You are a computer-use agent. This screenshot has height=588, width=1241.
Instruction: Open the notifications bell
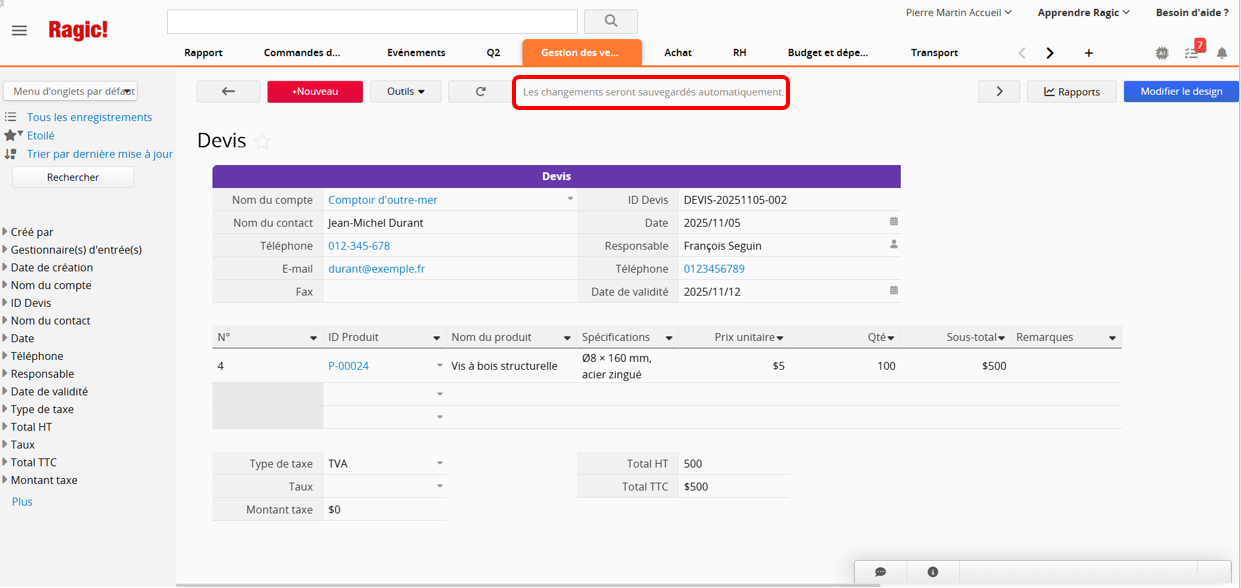click(x=1222, y=53)
